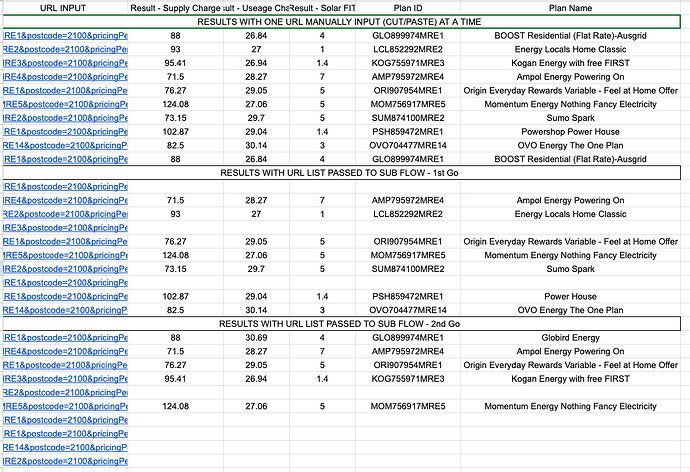This screenshot has height=472, width=690.
Task: Open URL link in manual-section Energy Locals row
Action: click(65, 49)
